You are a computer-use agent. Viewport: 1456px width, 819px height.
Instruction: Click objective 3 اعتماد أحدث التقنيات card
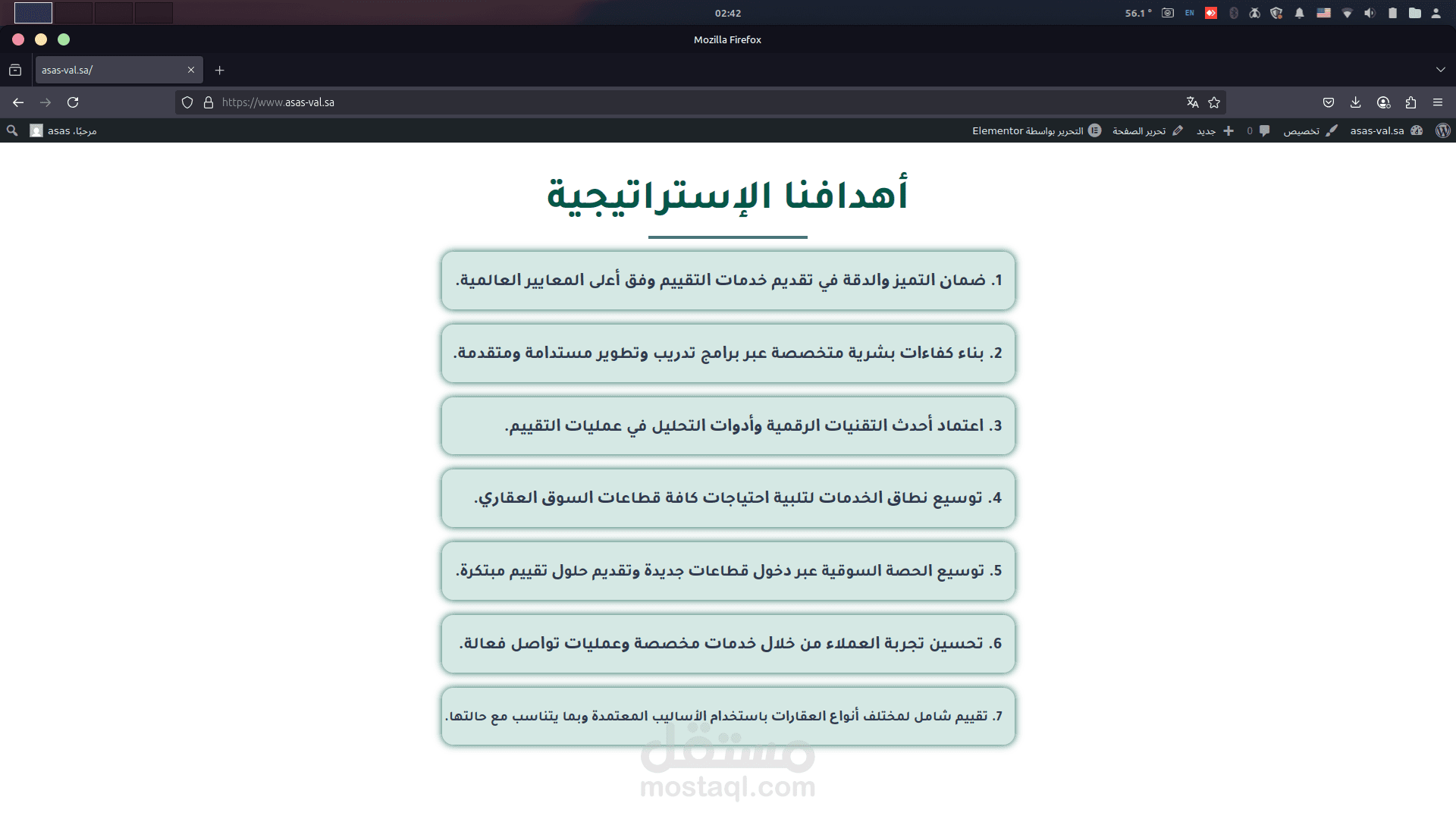(x=728, y=426)
